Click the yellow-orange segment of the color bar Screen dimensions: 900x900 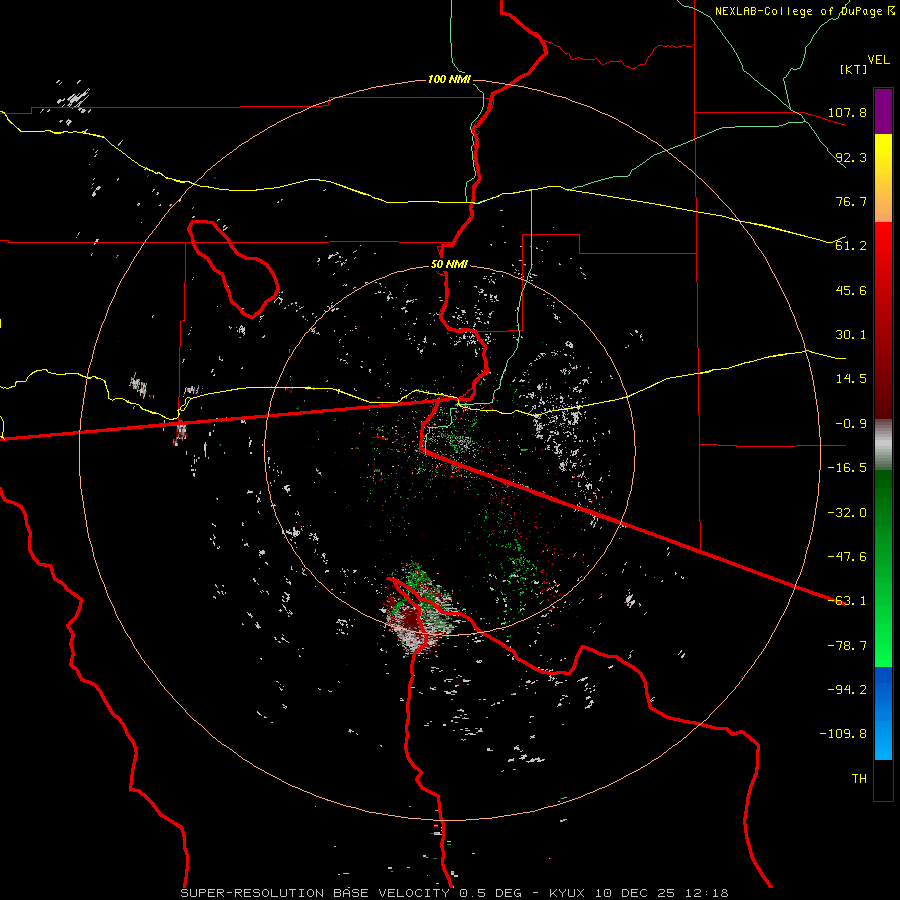[x=883, y=178]
